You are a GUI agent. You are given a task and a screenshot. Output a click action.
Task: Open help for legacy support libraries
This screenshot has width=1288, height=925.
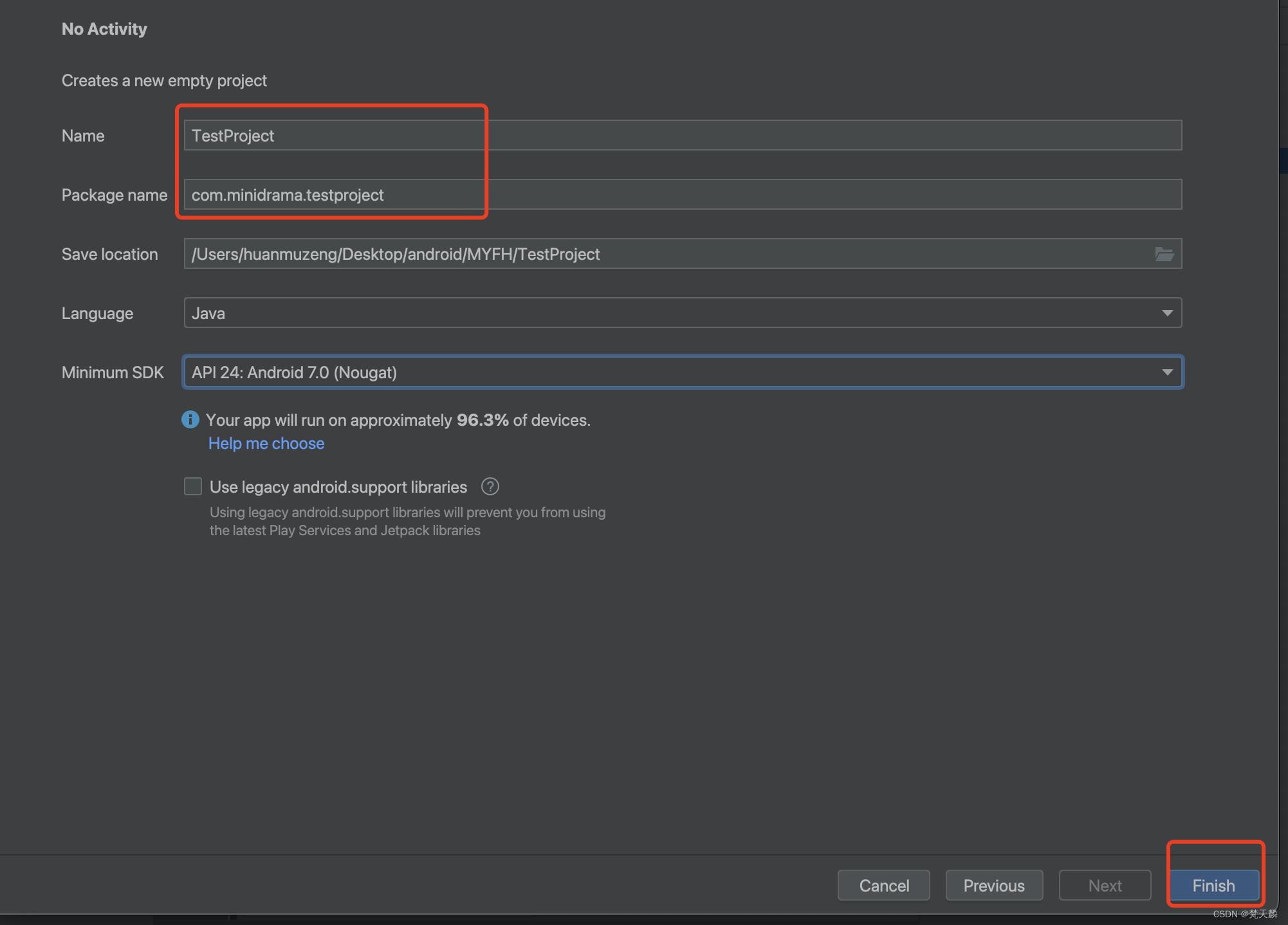[490, 487]
